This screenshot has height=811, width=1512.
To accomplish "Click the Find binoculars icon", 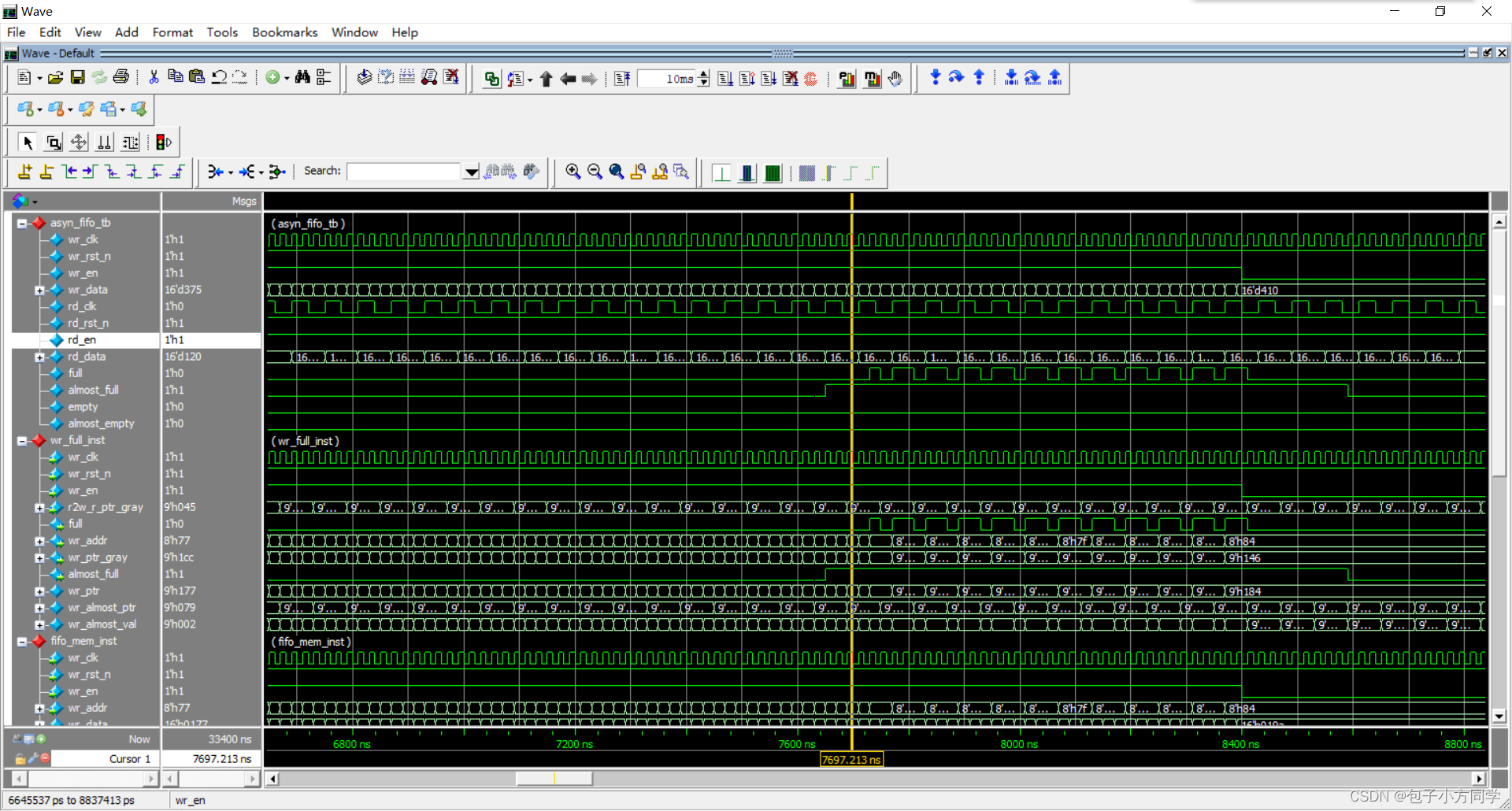I will point(302,77).
